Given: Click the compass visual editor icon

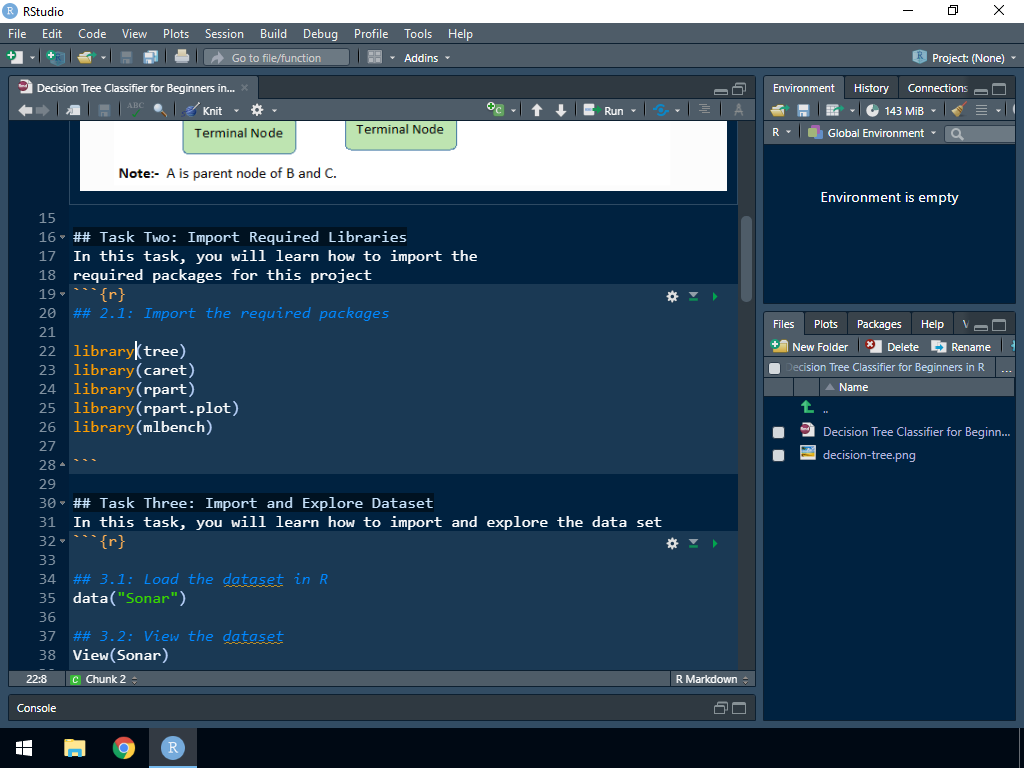Looking at the screenshot, I should pyautogui.click(x=739, y=110).
